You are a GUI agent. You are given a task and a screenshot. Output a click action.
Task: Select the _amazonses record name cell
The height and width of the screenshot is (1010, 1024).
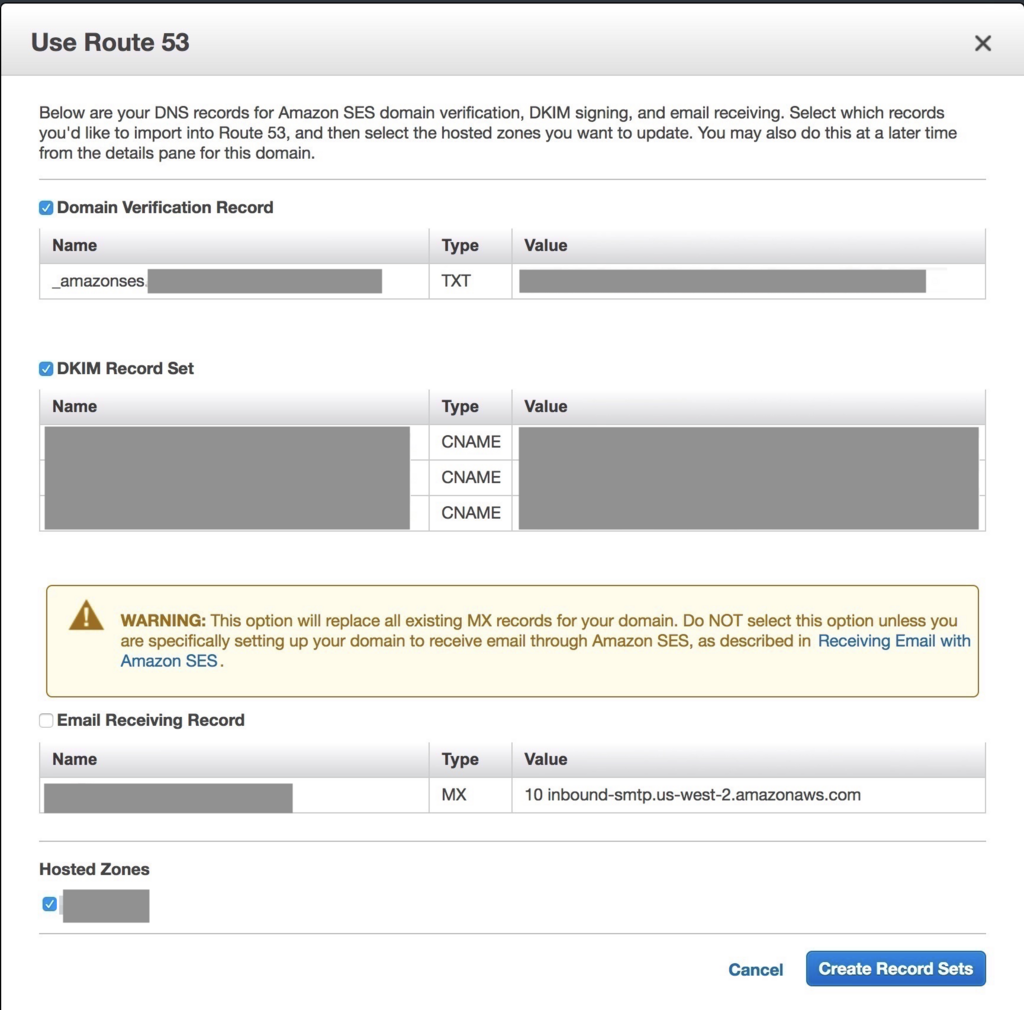click(x=234, y=281)
